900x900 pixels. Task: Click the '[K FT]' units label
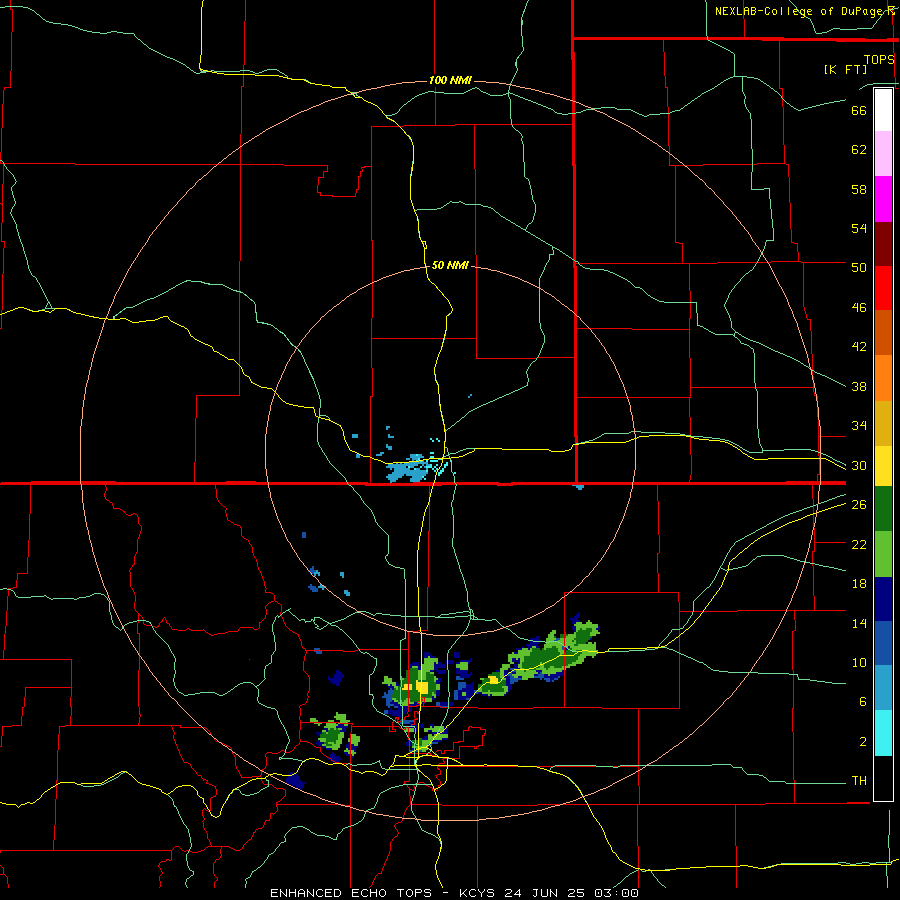pyautogui.click(x=845, y=69)
